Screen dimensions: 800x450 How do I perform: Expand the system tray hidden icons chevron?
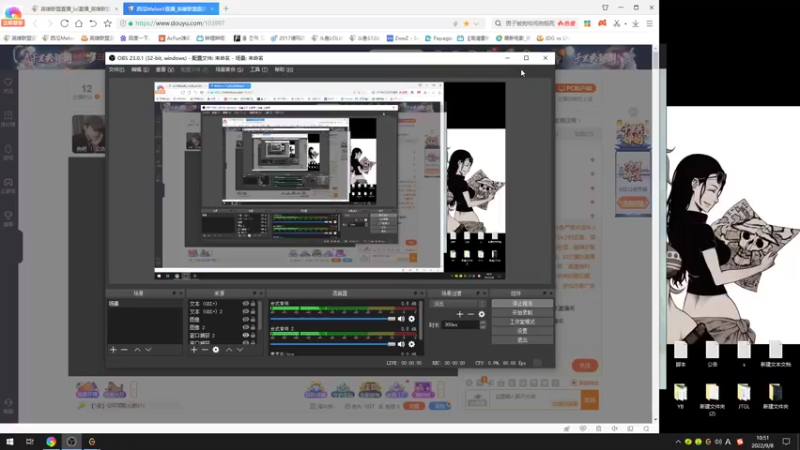678,442
